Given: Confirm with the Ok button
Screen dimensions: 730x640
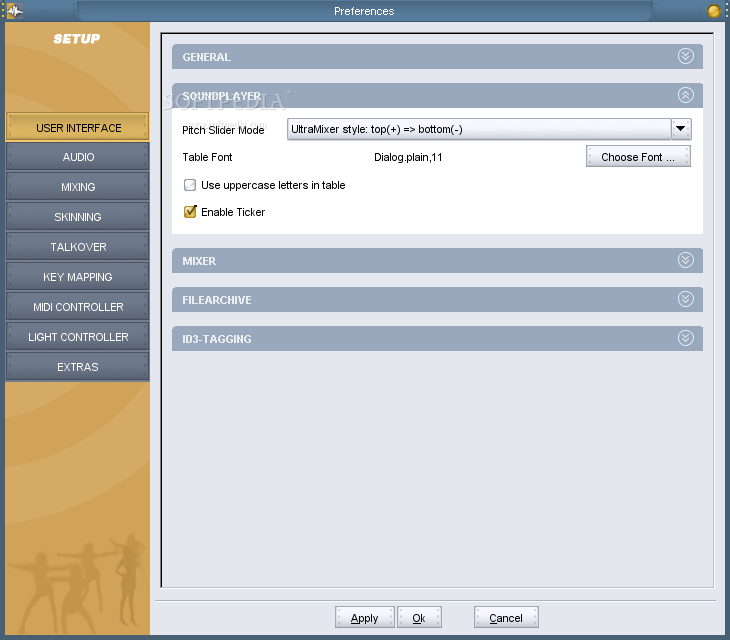Looking at the screenshot, I should point(419,618).
